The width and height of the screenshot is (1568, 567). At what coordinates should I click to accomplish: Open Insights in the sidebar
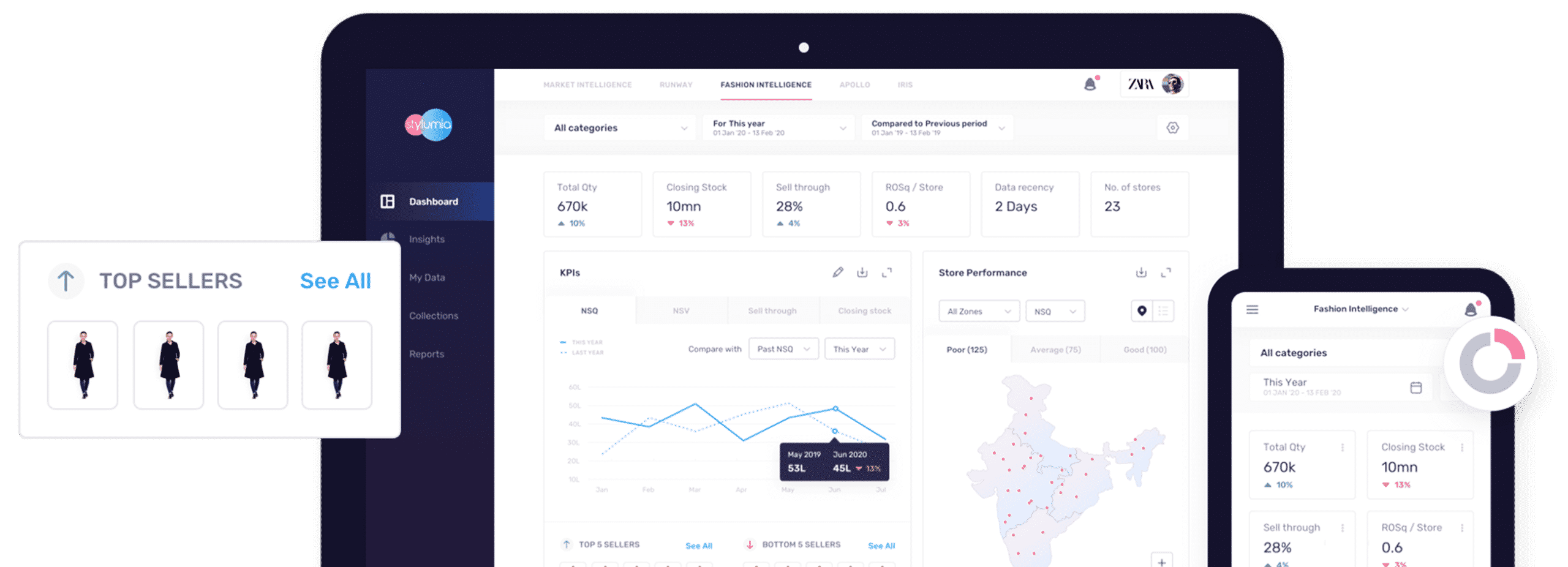pyautogui.click(x=427, y=239)
